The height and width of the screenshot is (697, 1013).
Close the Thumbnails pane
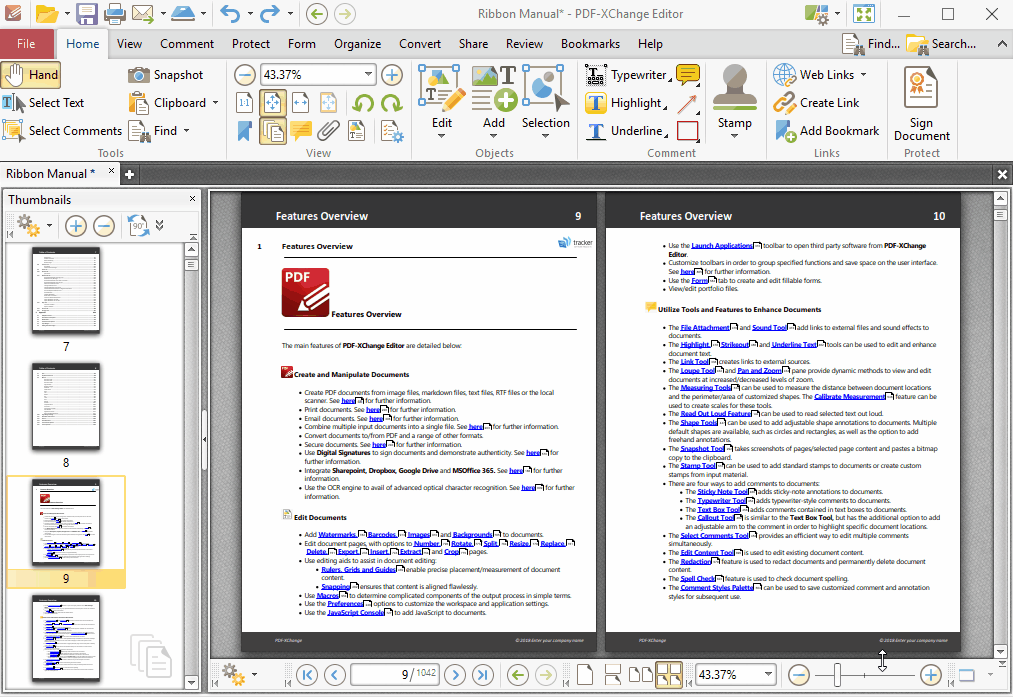click(192, 199)
